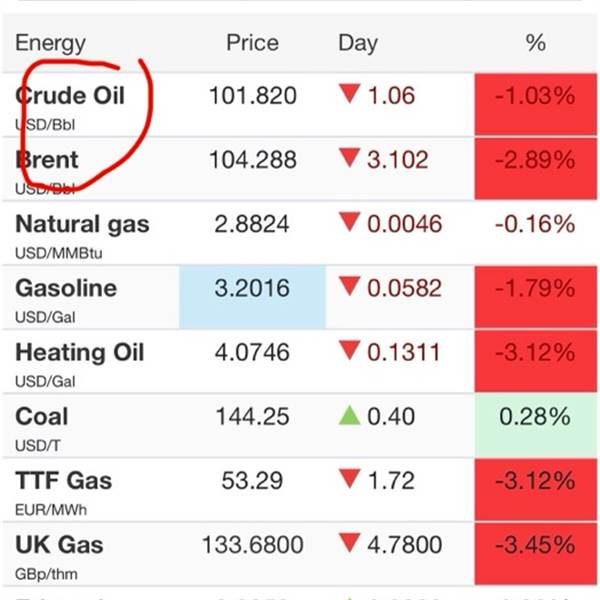Click the Heating Oil down arrow
The width and height of the screenshot is (600, 600).
point(349,352)
